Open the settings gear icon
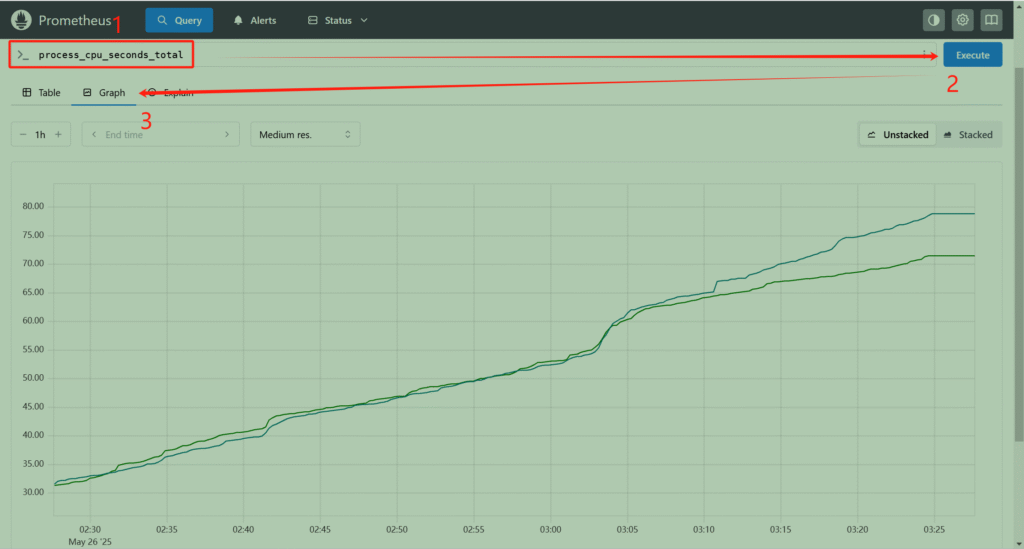The width and height of the screenshot is (1024, 549). [962, 20]
